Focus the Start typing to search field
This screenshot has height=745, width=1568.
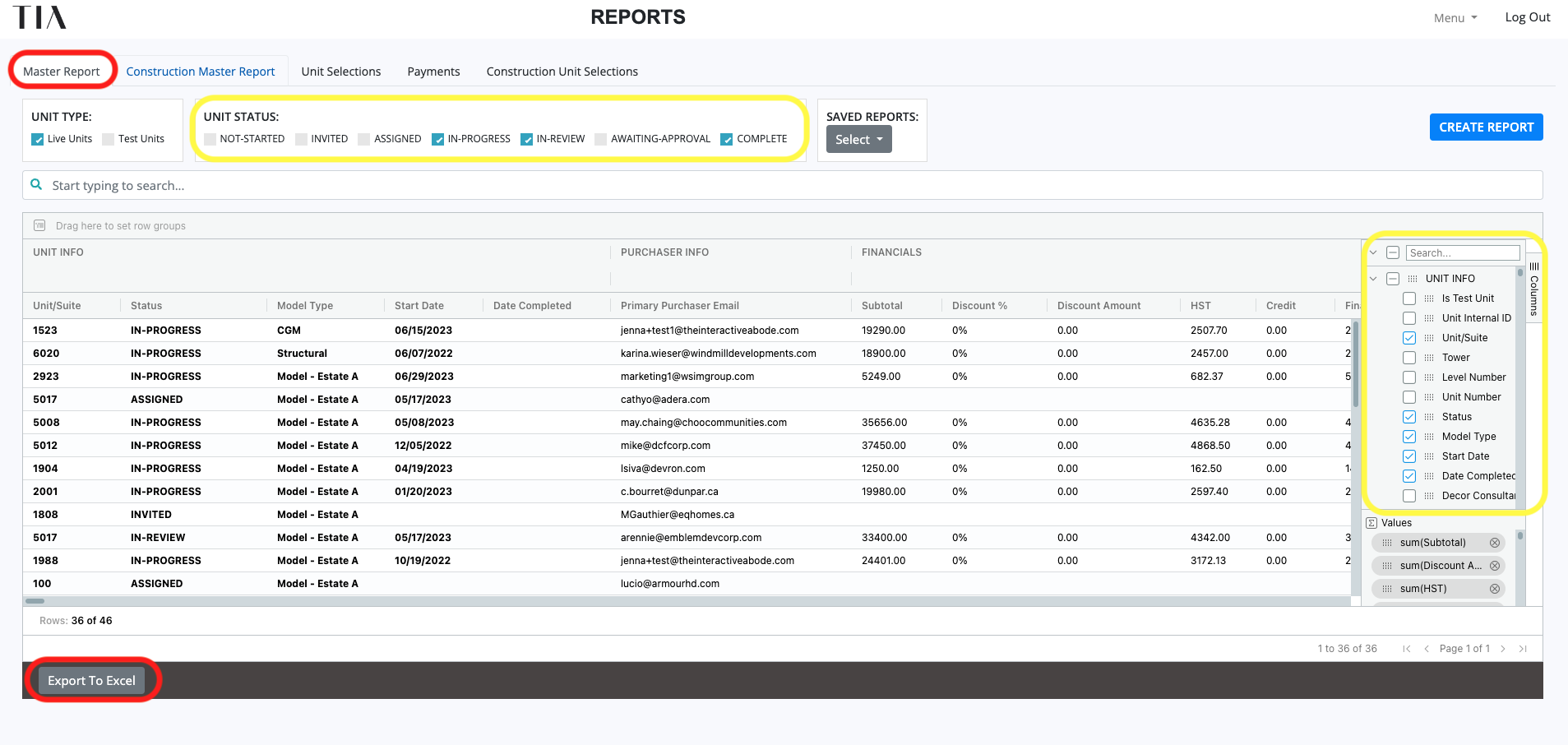pos(783,185)
